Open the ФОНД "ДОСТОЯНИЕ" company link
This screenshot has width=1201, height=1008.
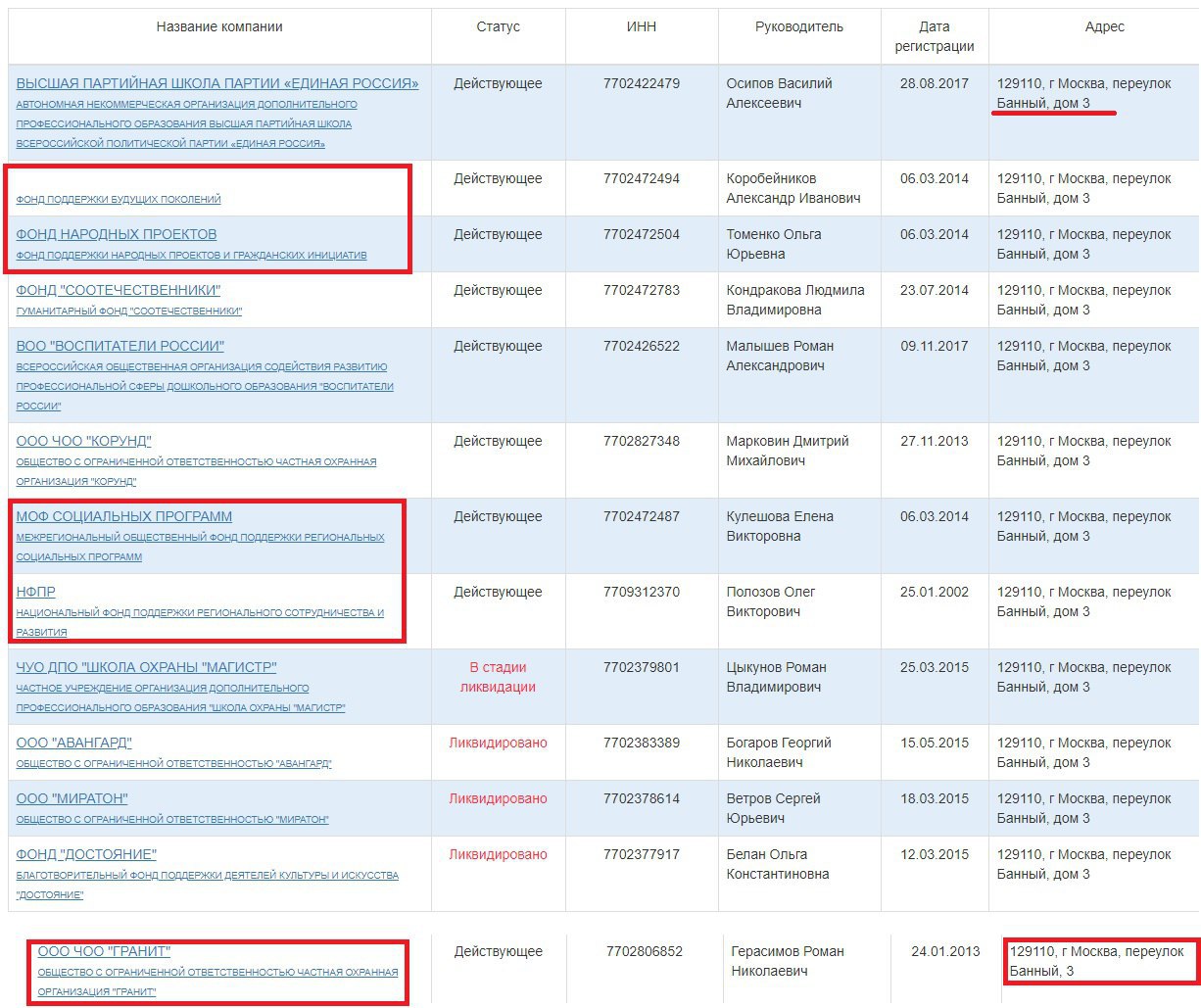[87, 854]
